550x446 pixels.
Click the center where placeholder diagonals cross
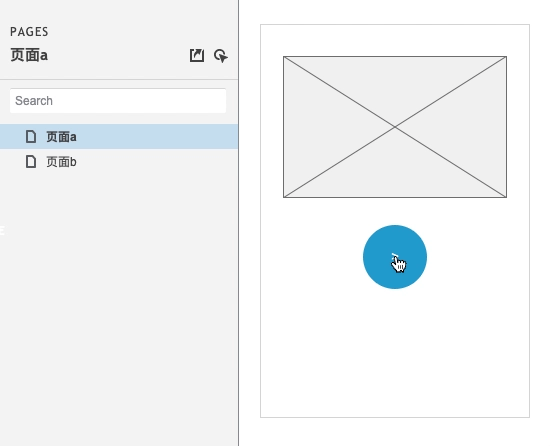[x=395, y=127]
